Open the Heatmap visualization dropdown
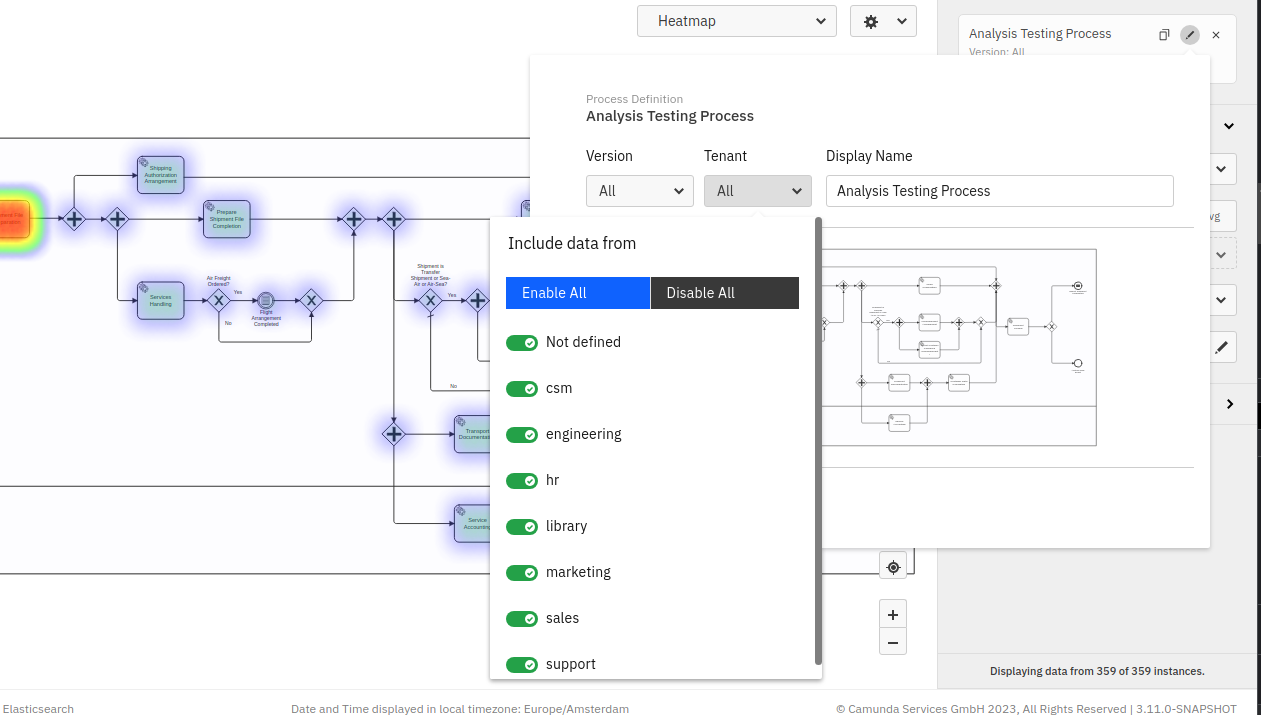 [x=737, y=21]
